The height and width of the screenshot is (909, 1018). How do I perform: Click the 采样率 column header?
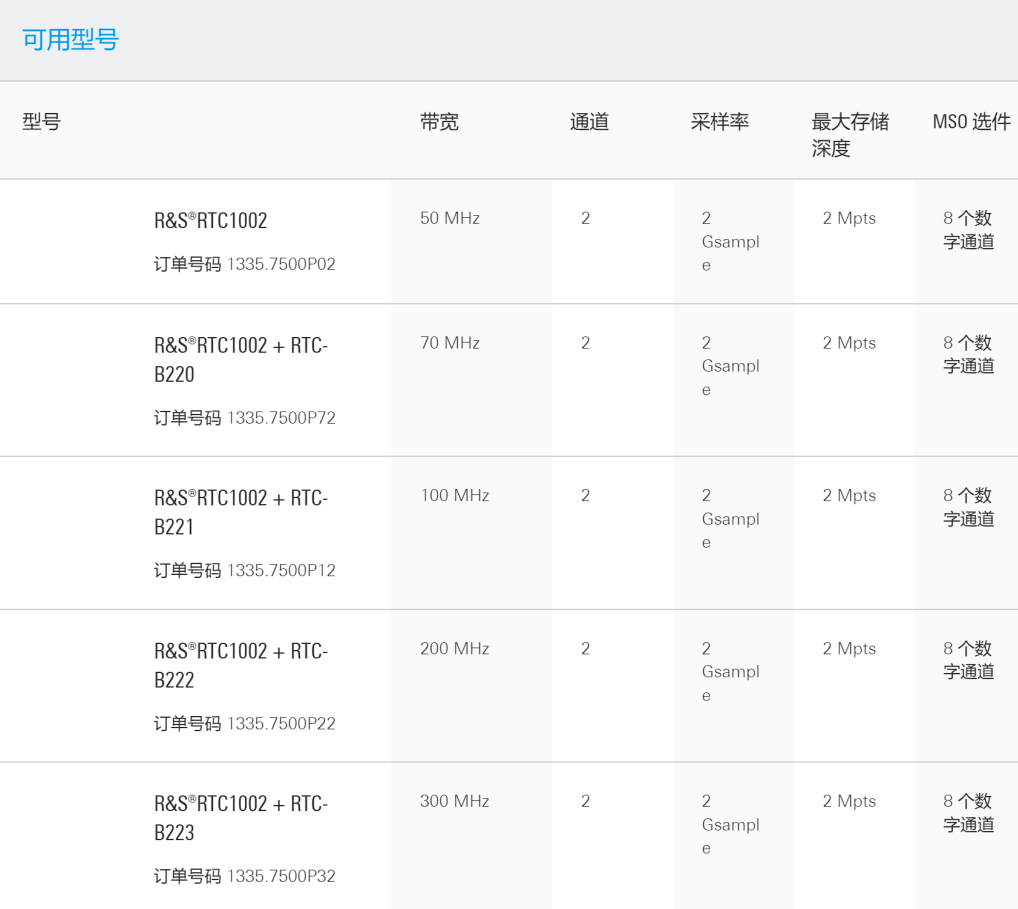[719, 121]
